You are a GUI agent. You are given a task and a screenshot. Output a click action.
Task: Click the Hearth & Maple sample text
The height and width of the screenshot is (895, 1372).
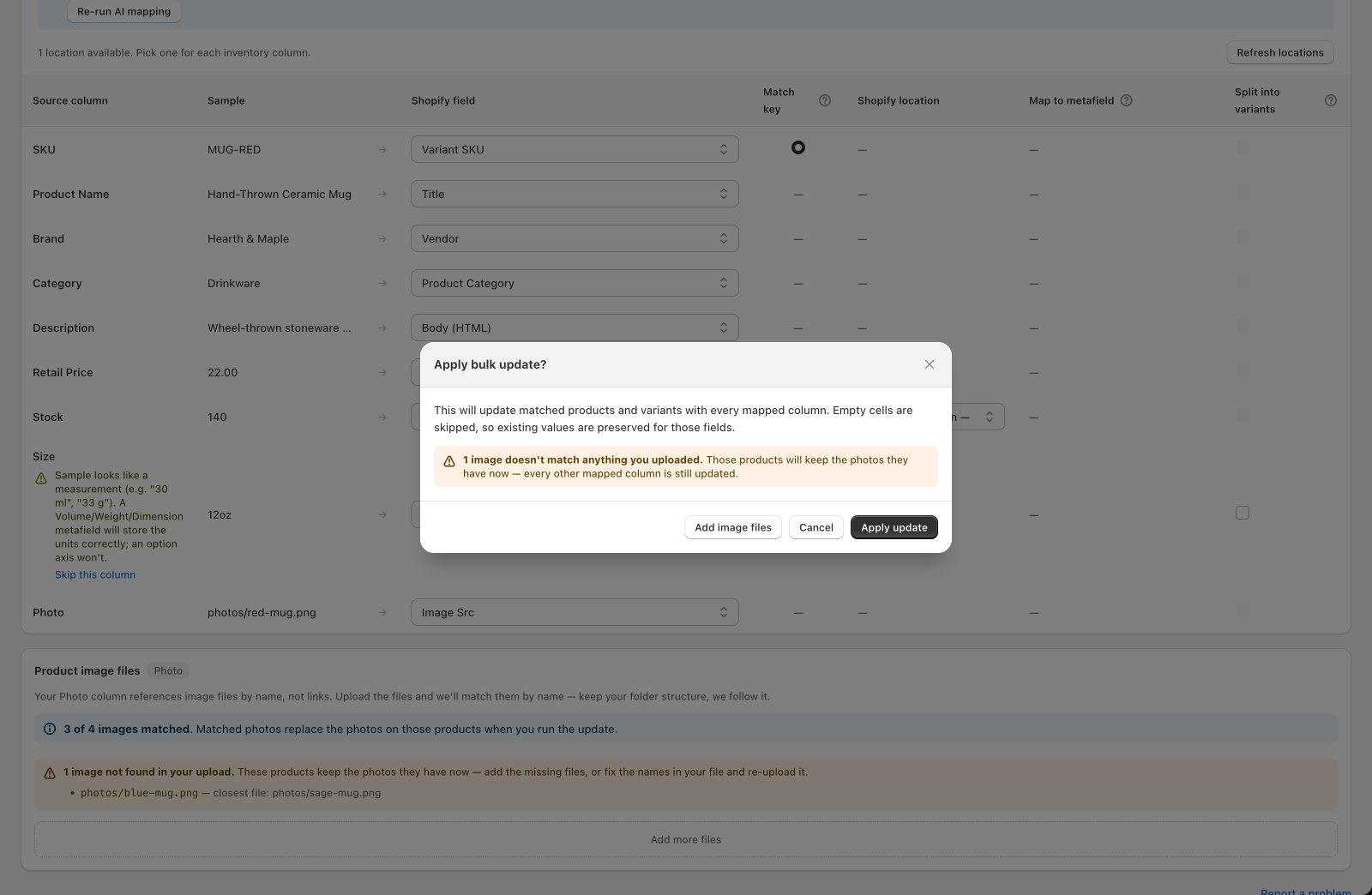(248, 238)
